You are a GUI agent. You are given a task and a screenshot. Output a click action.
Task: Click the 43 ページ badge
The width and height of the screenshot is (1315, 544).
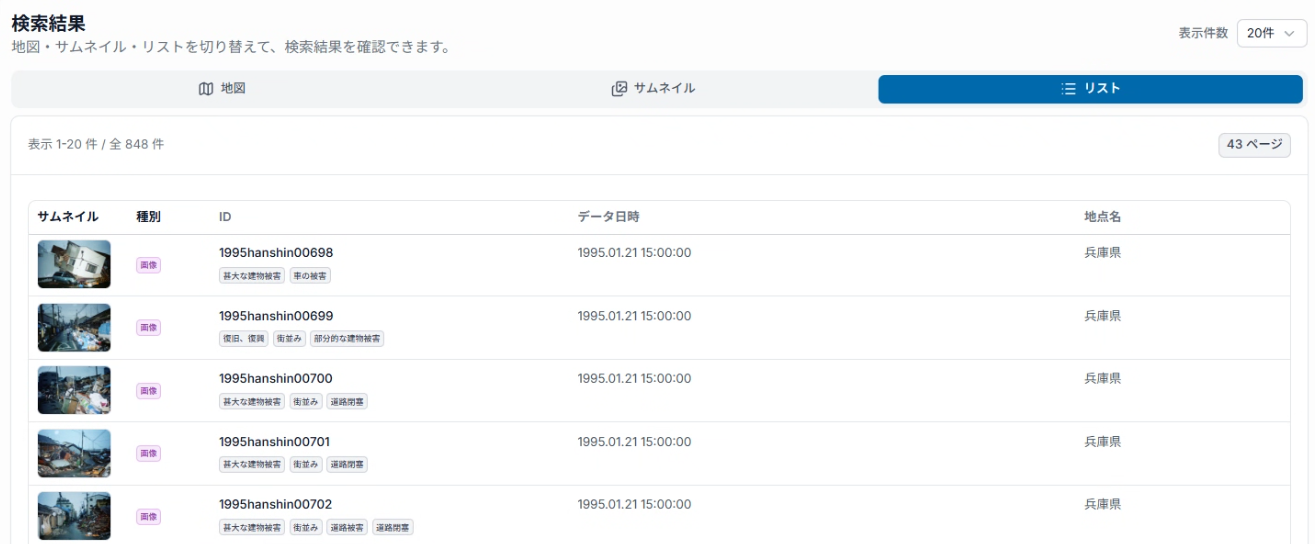pos(1254,145)
